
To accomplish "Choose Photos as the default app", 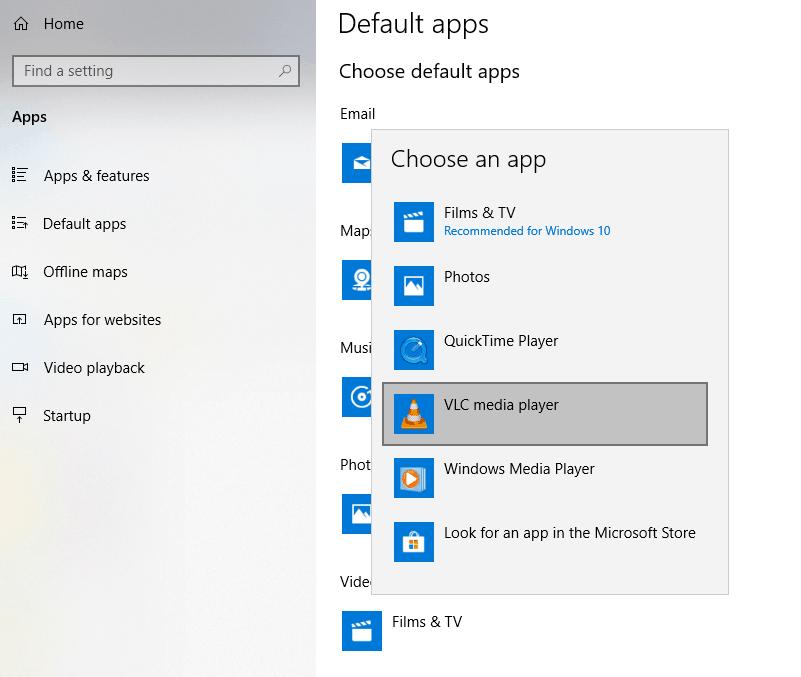I will pyautogui.click(x=545, y=286).
